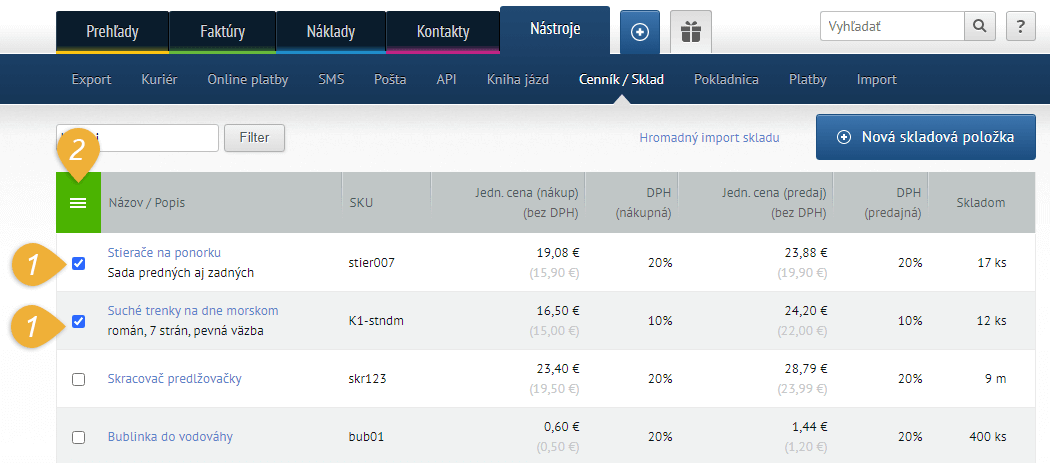Select Kniha jázd submenu item
1050x463 pixels.
pyautogui.click(x=518, y=80)
